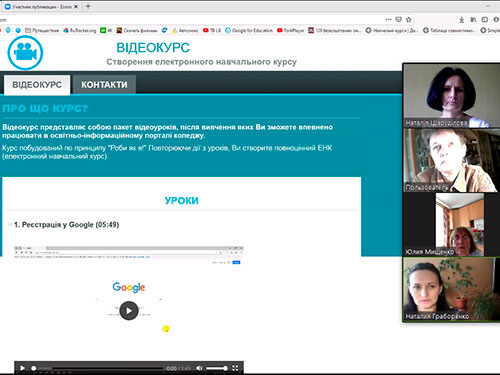This screenshot has width=500, height=375.
Task: Open the Скачать фильмы bookmark
Action: [x=137, y=30]
